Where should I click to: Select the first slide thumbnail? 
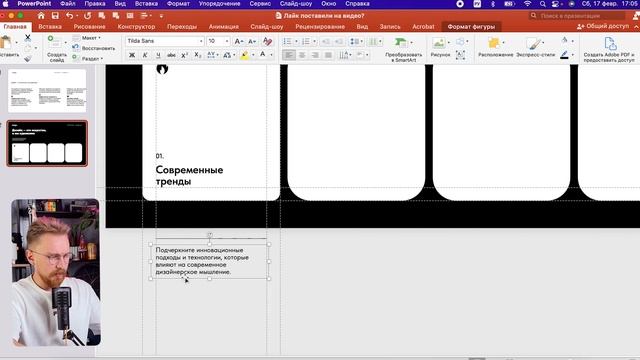[47, 91]
